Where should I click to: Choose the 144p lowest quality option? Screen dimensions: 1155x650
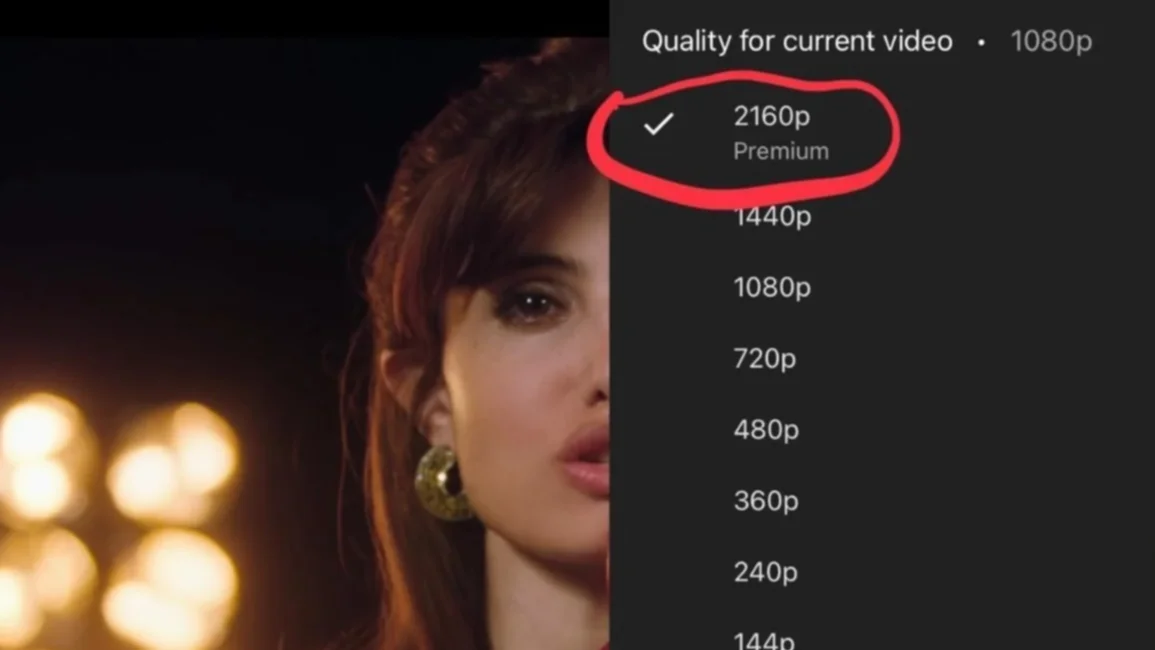point(764,640)
